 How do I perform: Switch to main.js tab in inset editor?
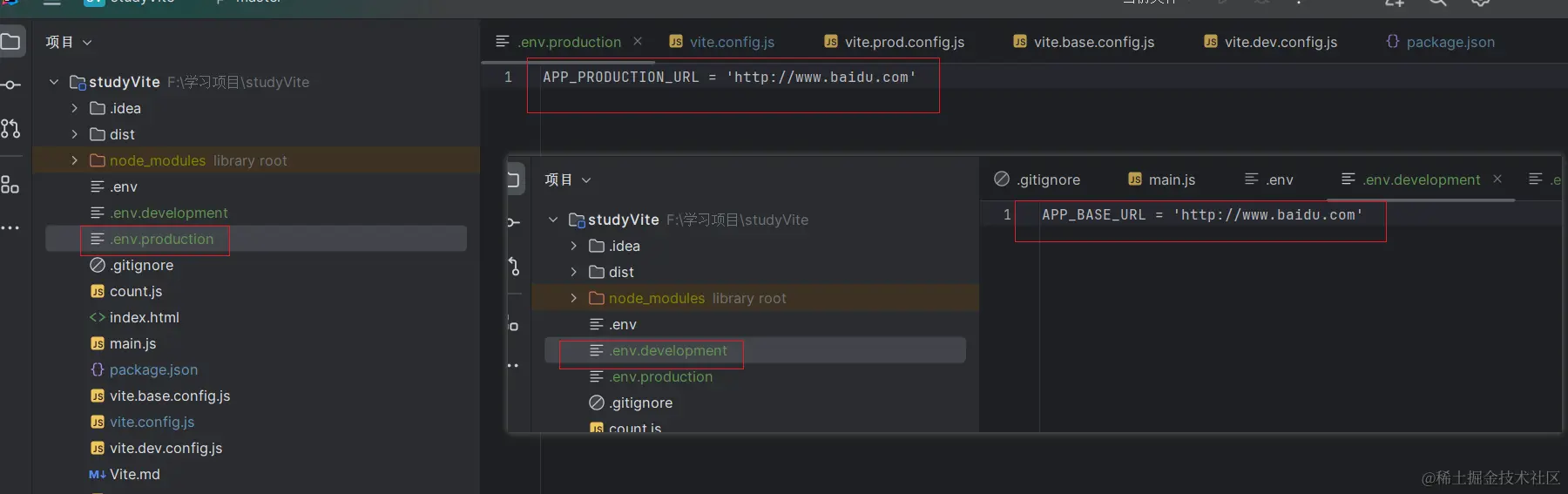tap(1161, 179)
